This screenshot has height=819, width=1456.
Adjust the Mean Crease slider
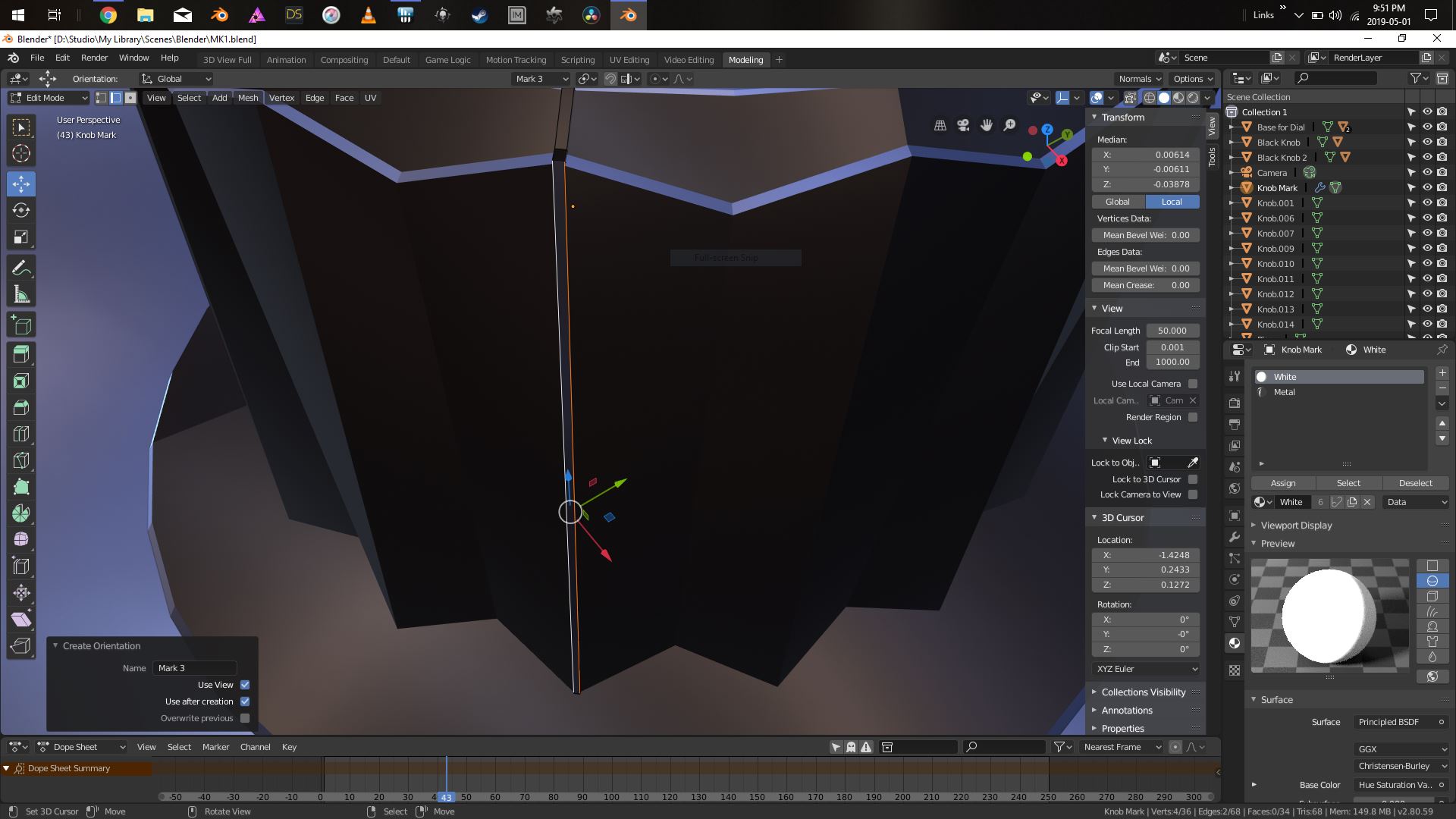(1146, 285)
